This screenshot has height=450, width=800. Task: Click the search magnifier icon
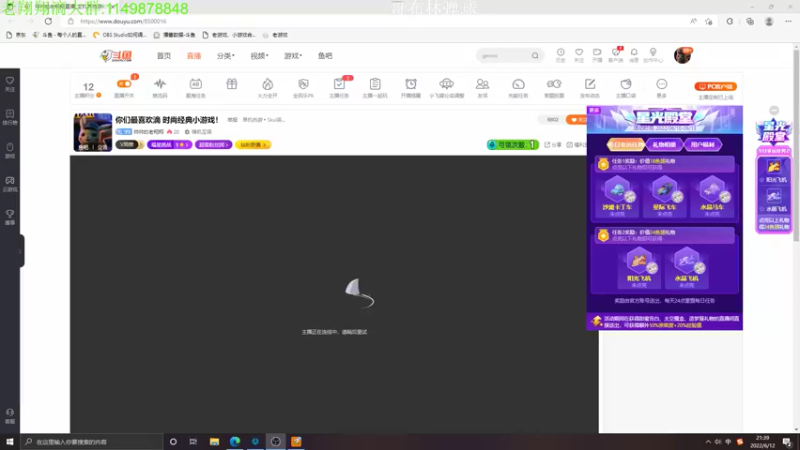535,56
